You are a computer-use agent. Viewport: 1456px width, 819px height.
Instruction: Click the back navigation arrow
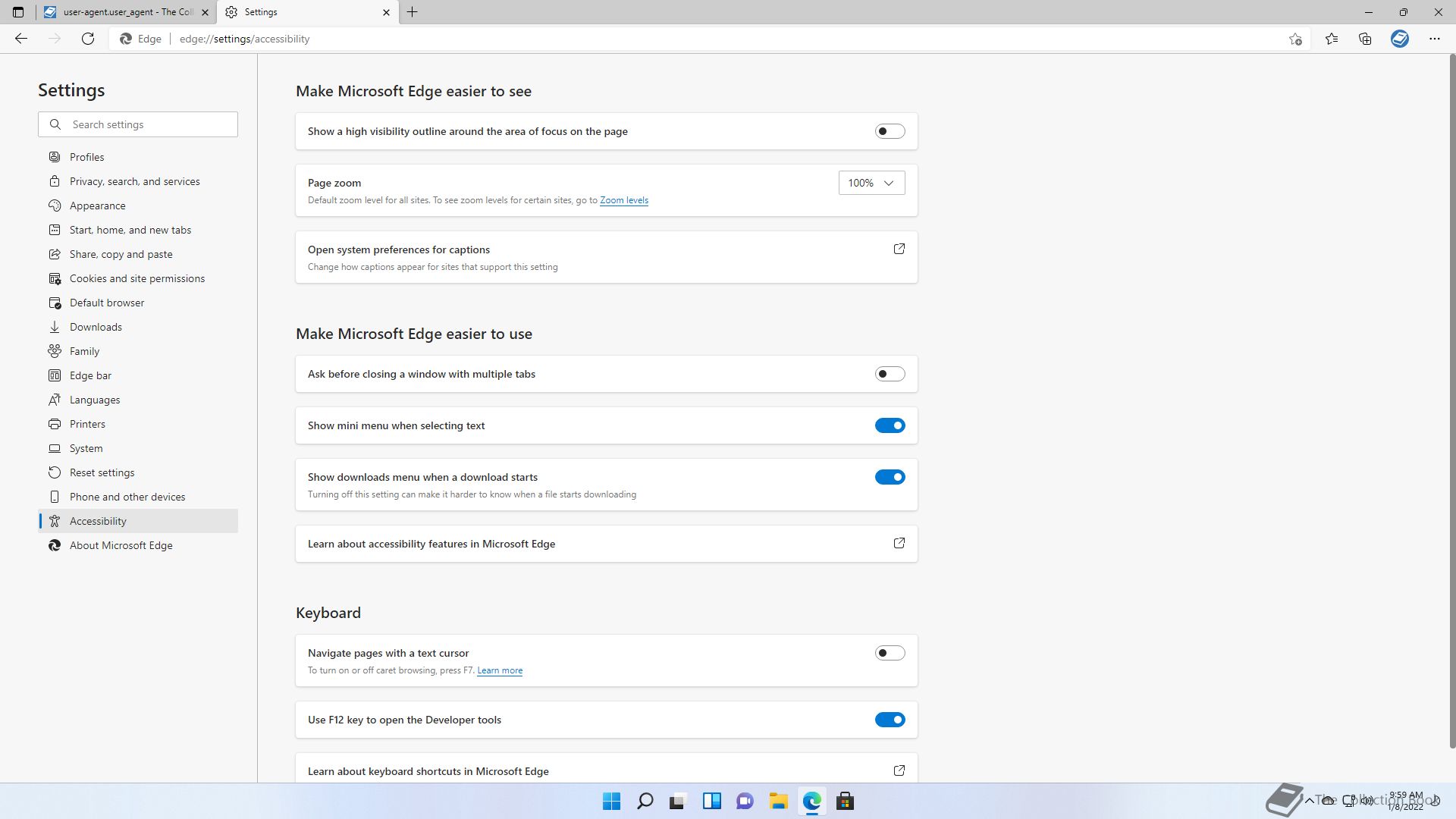[21, 39]
